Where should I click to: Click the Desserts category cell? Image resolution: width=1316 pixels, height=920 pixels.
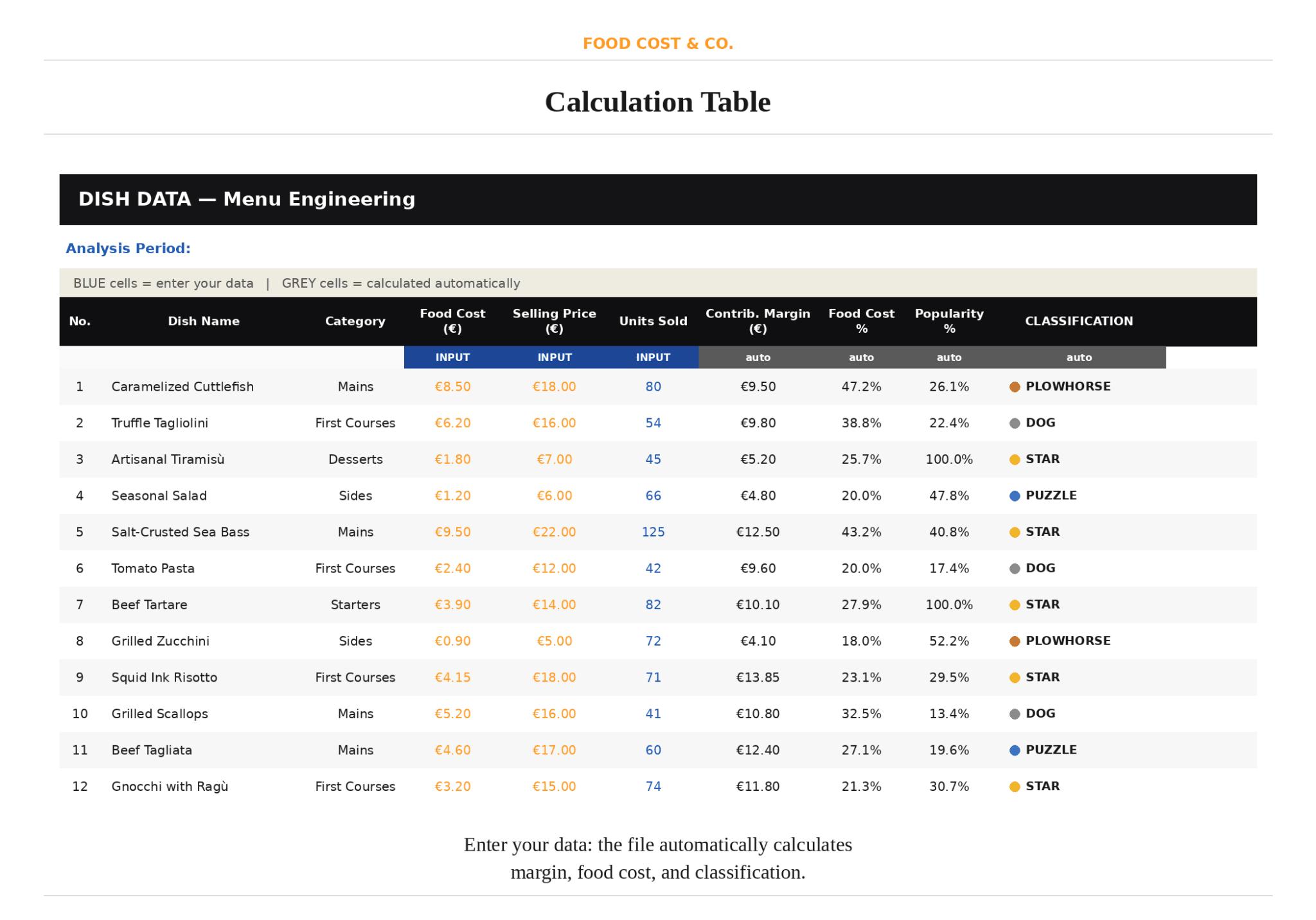click(x=355, y=459)
